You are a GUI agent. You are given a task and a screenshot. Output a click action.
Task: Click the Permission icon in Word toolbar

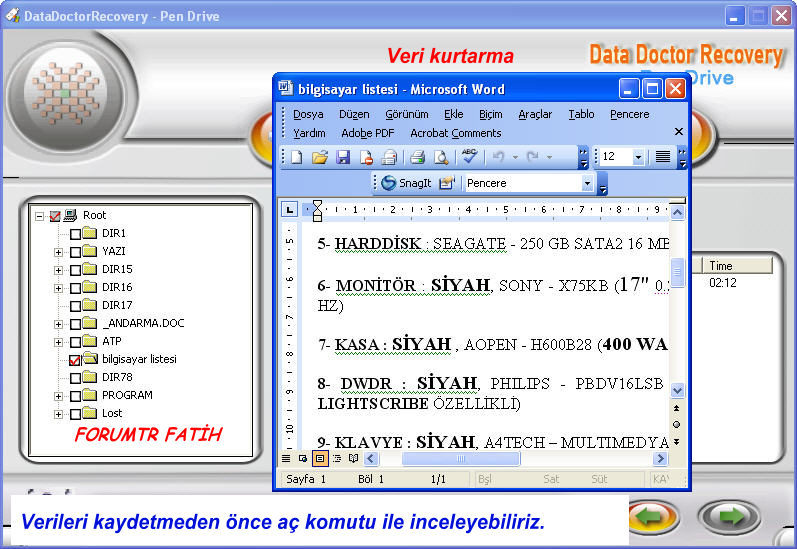(x=366, y=157)
